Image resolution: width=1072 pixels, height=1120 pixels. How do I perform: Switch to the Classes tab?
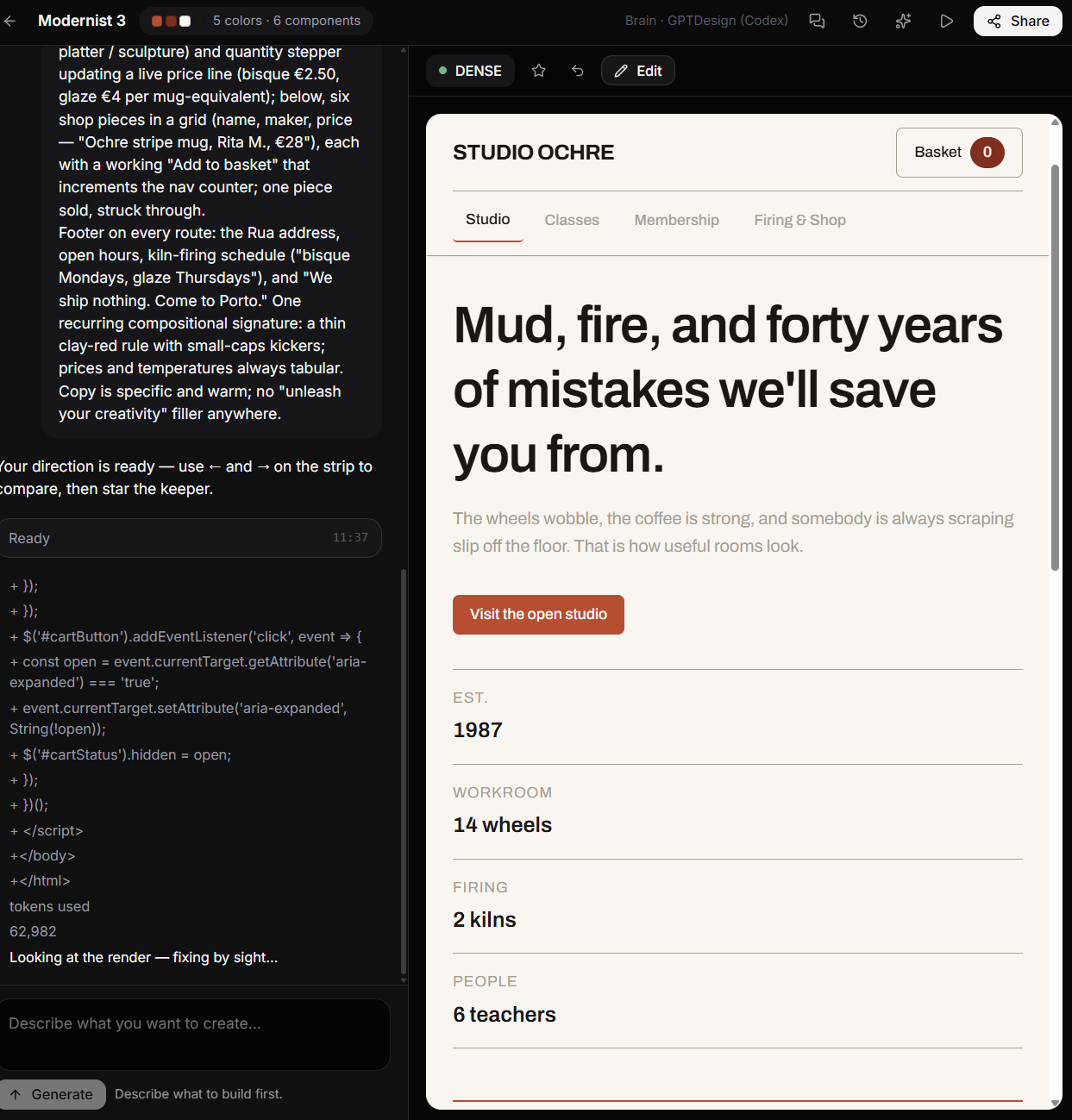(x=572, y=221)
